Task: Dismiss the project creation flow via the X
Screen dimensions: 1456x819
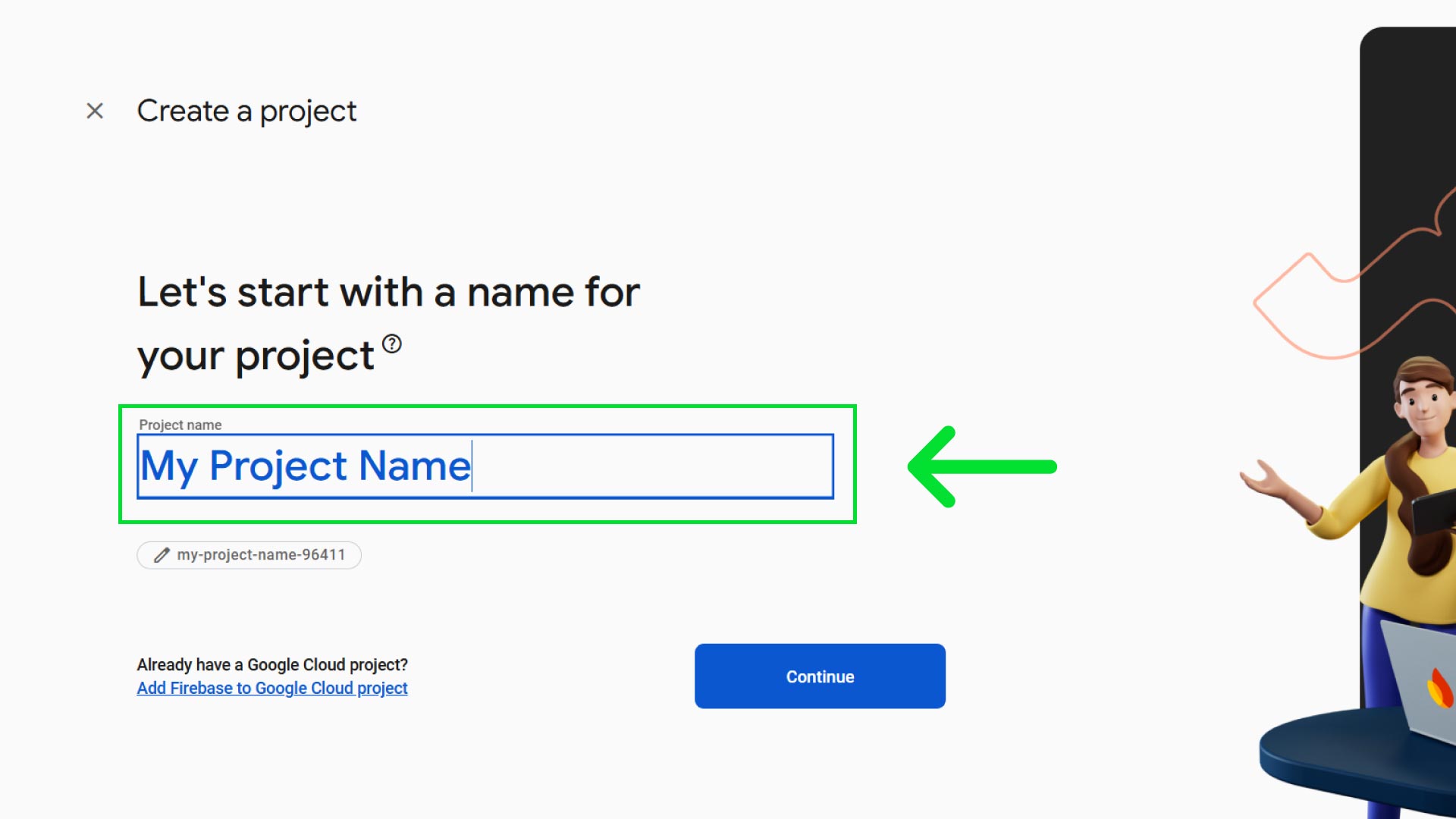Action: [94, 111]
